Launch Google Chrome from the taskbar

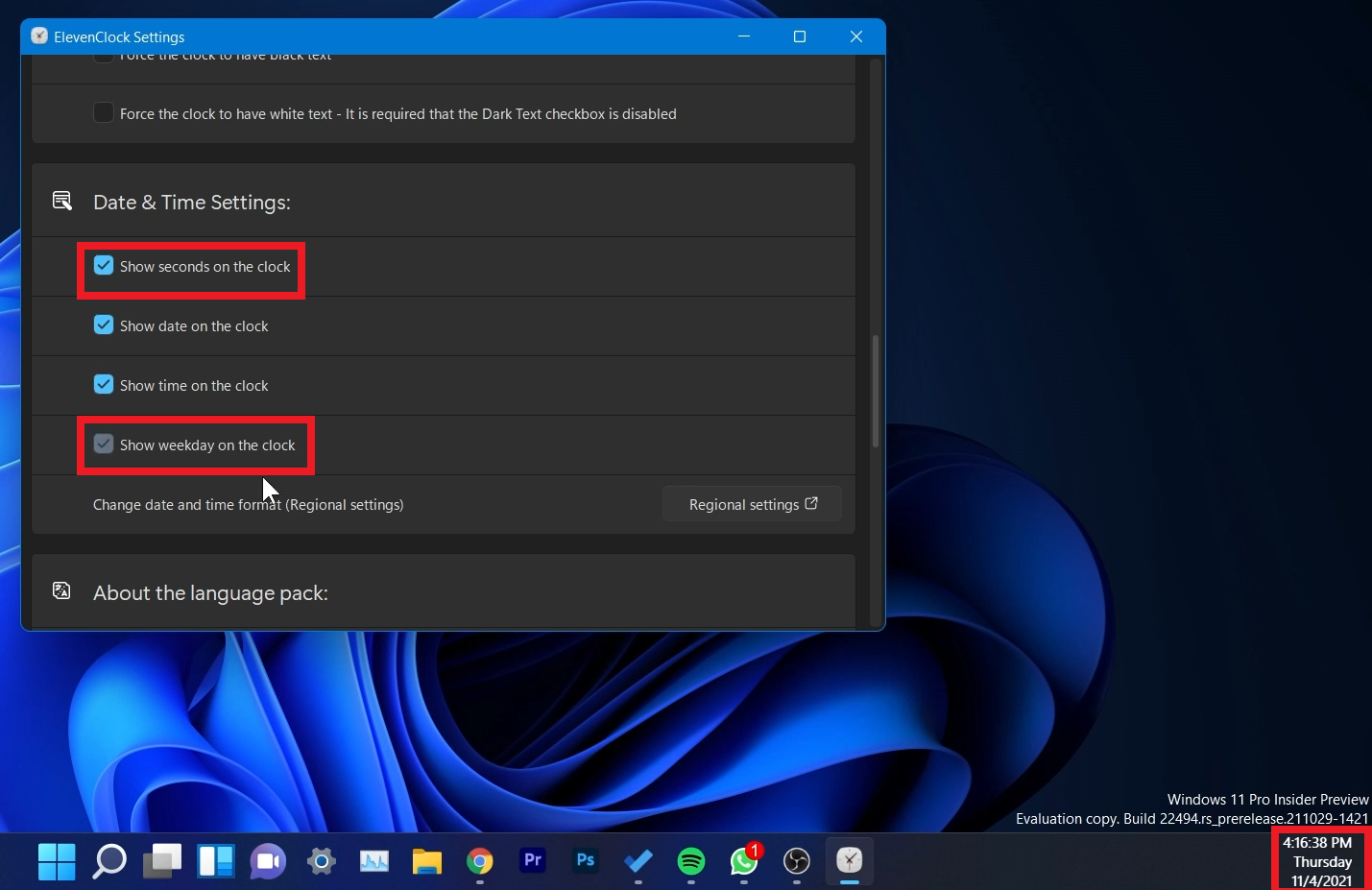click(x=480, y=861)
